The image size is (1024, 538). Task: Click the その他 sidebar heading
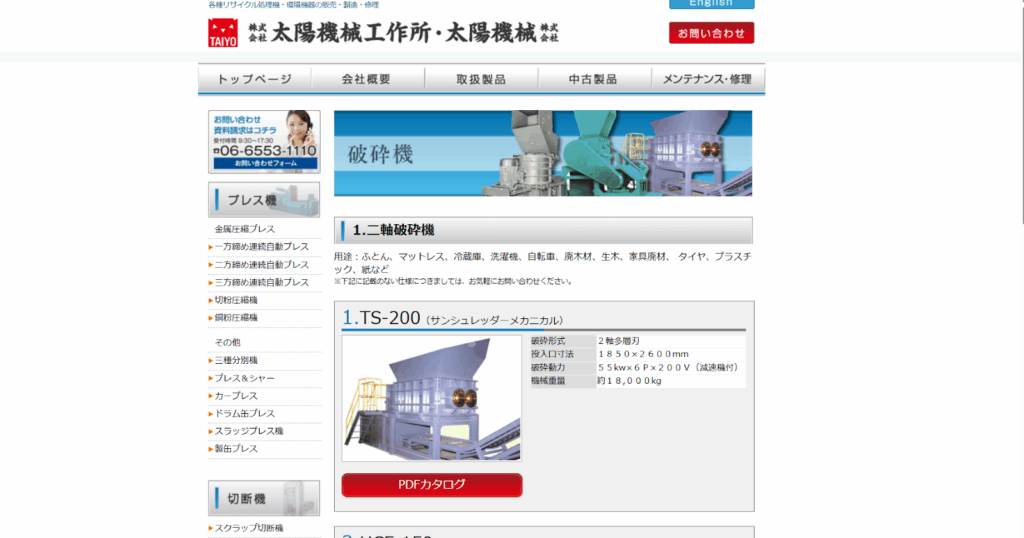pyautogui.click(x=227, y=342)
